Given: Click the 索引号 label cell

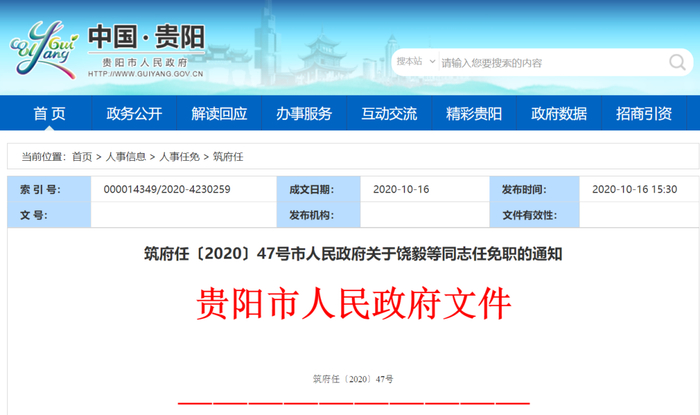Looking at the screenshot, I should click(49, 189).
